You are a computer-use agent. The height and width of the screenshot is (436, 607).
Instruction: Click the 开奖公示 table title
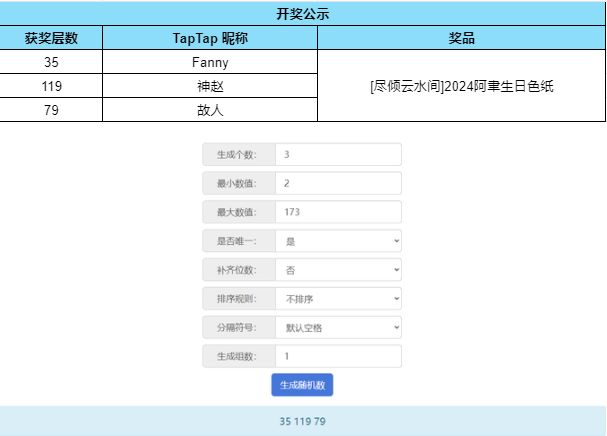tap(302, 14)
